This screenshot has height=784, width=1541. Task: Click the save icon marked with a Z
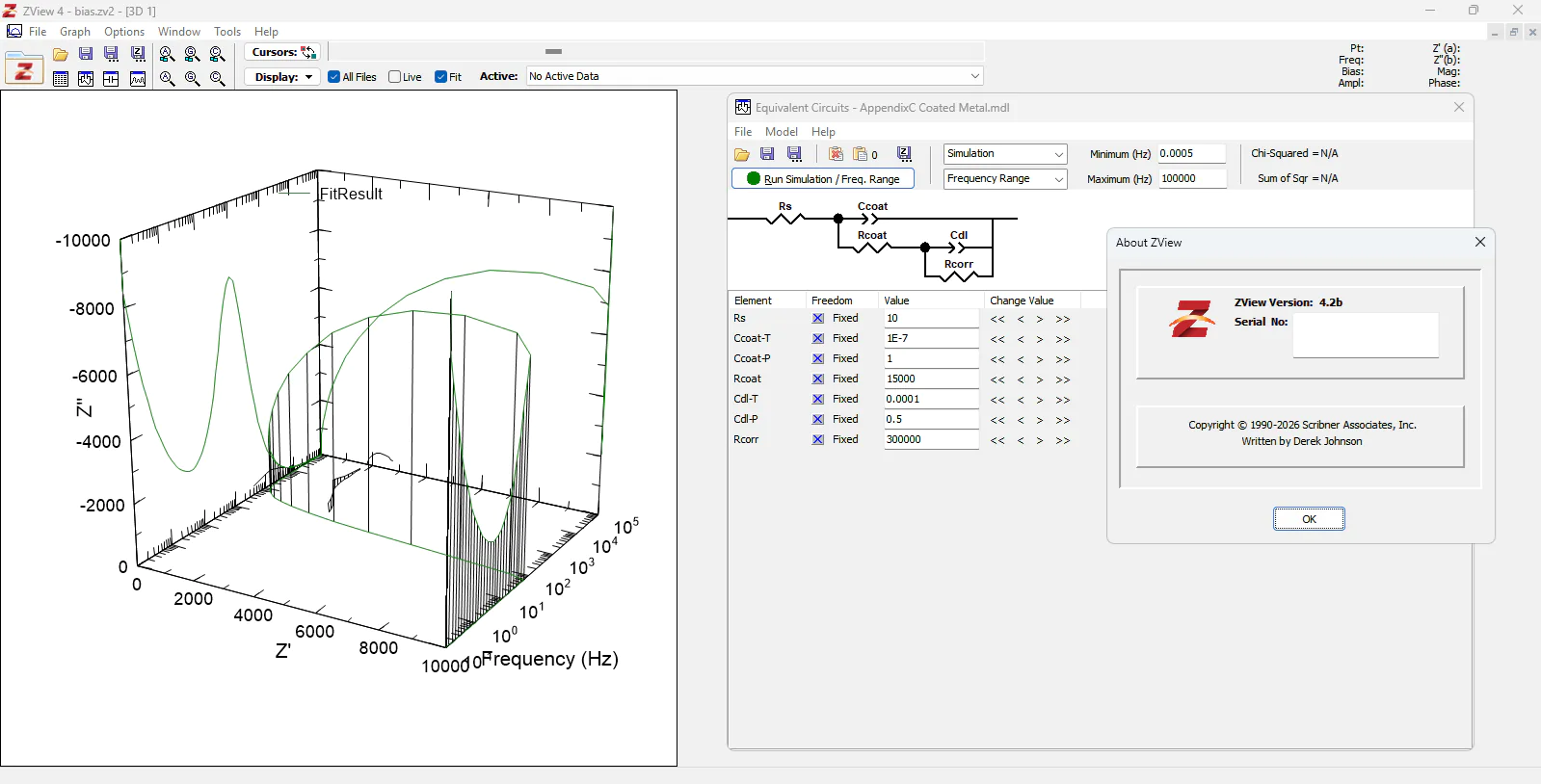(x=138, y=55)
